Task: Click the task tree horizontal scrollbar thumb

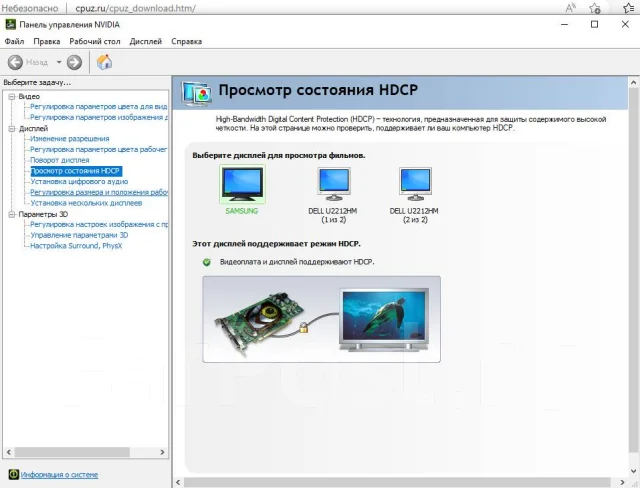Action: pyautogui.click(x=72, y=452)
